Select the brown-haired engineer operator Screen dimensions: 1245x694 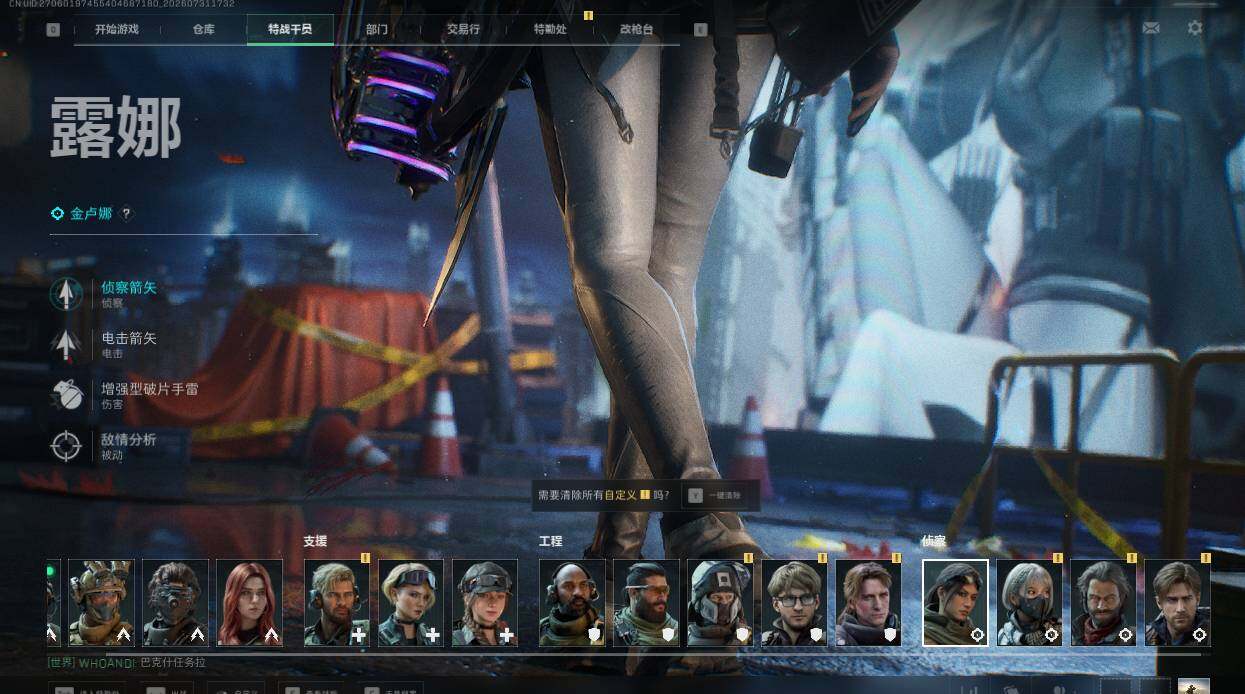coord(868,603)
